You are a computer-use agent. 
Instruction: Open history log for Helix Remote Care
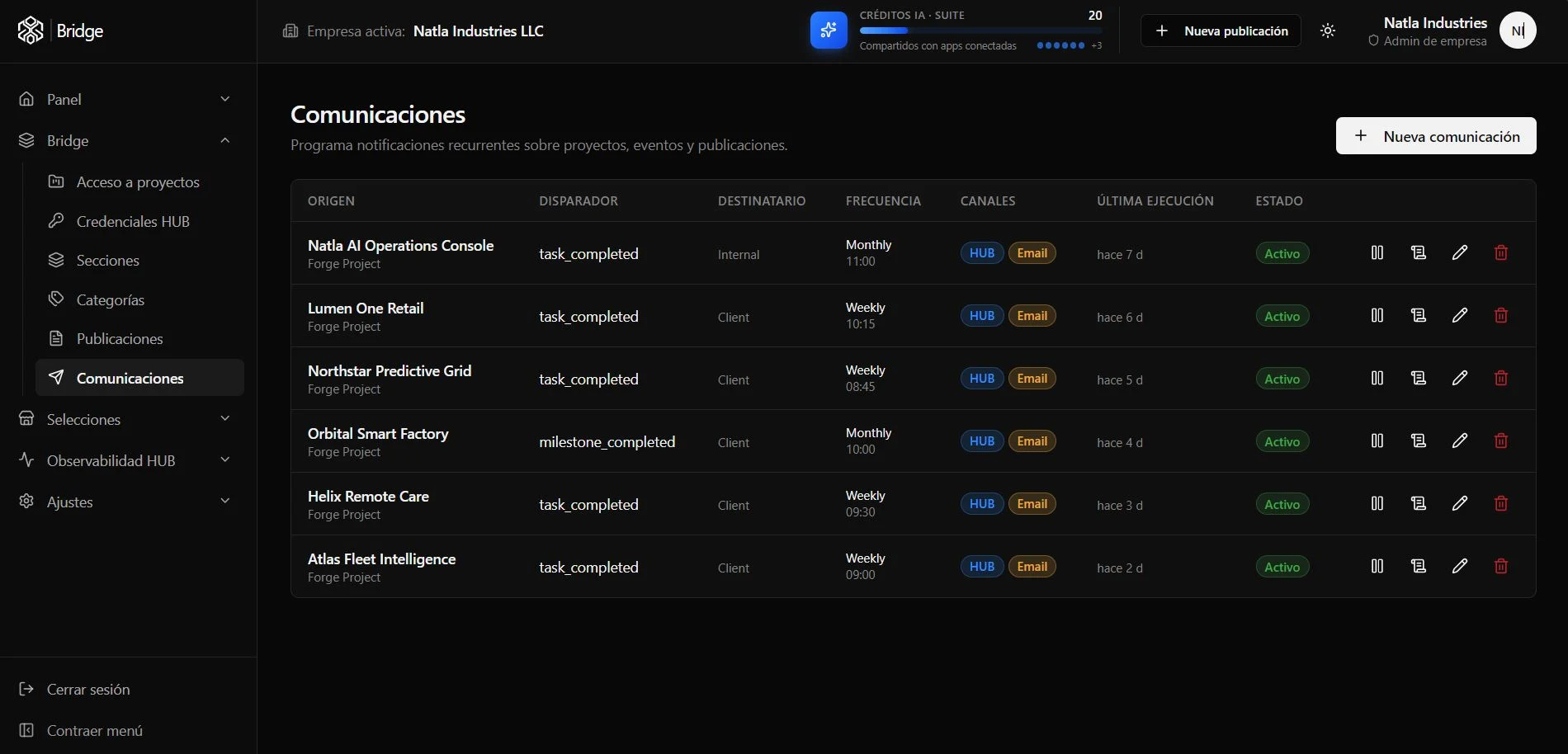click(1419, 503)
